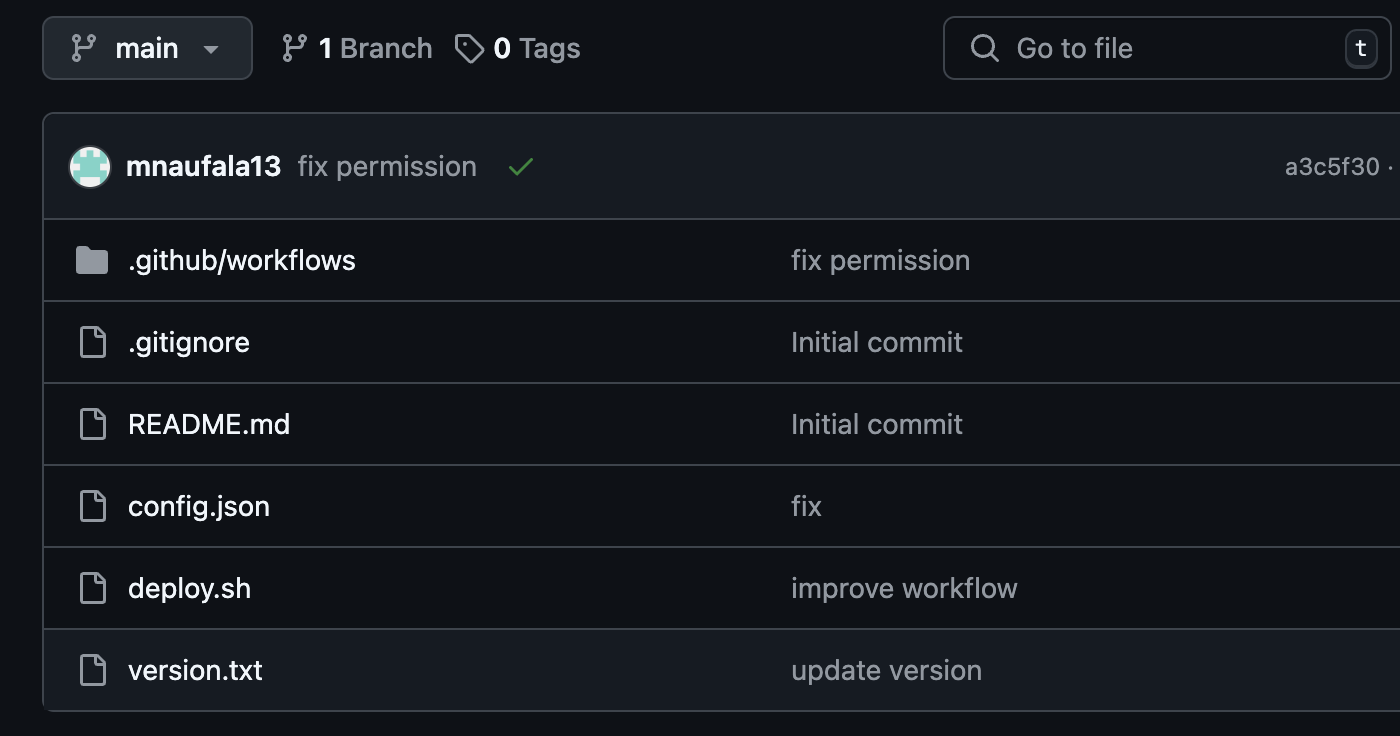Open the main branch selector dropdown
The height and width of the screenshot is (736, 1400).
coord(147,48)
